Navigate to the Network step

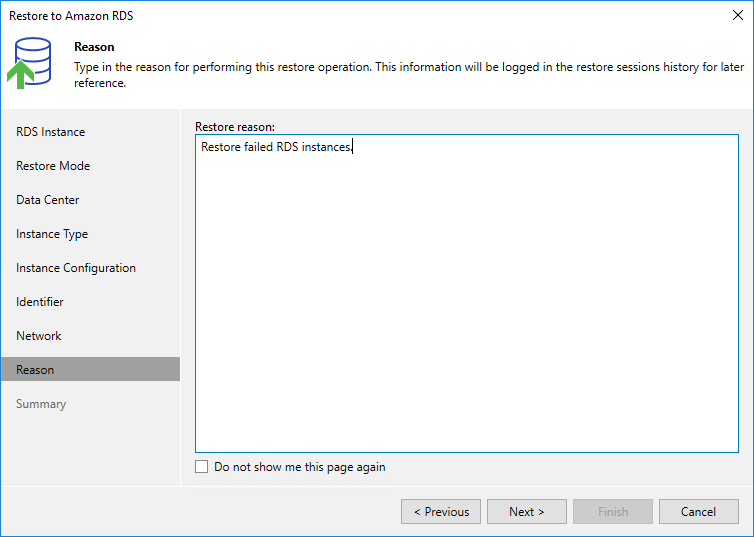(39, 336)
